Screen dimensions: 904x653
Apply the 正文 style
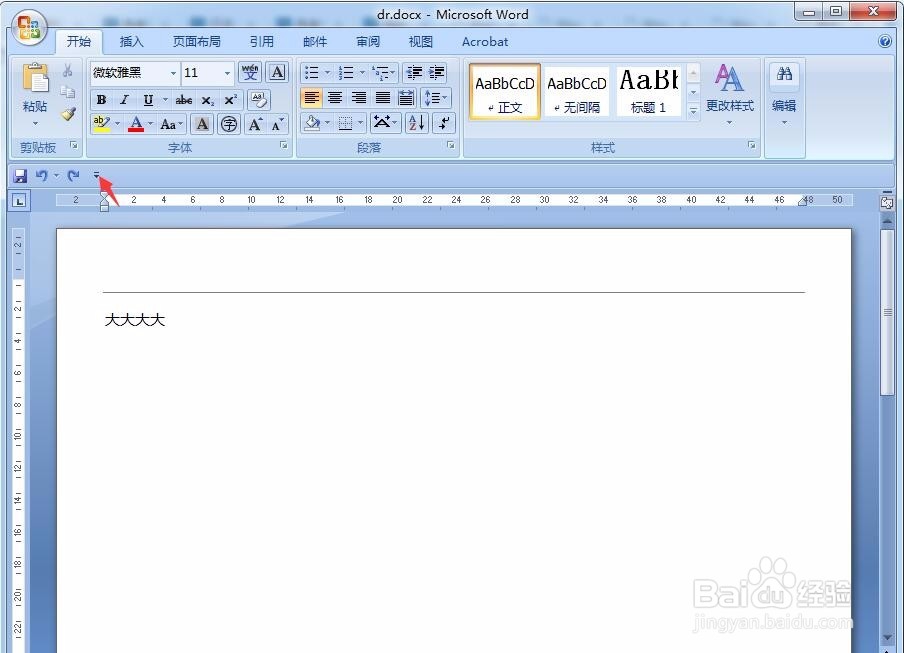tap(505, 92)
